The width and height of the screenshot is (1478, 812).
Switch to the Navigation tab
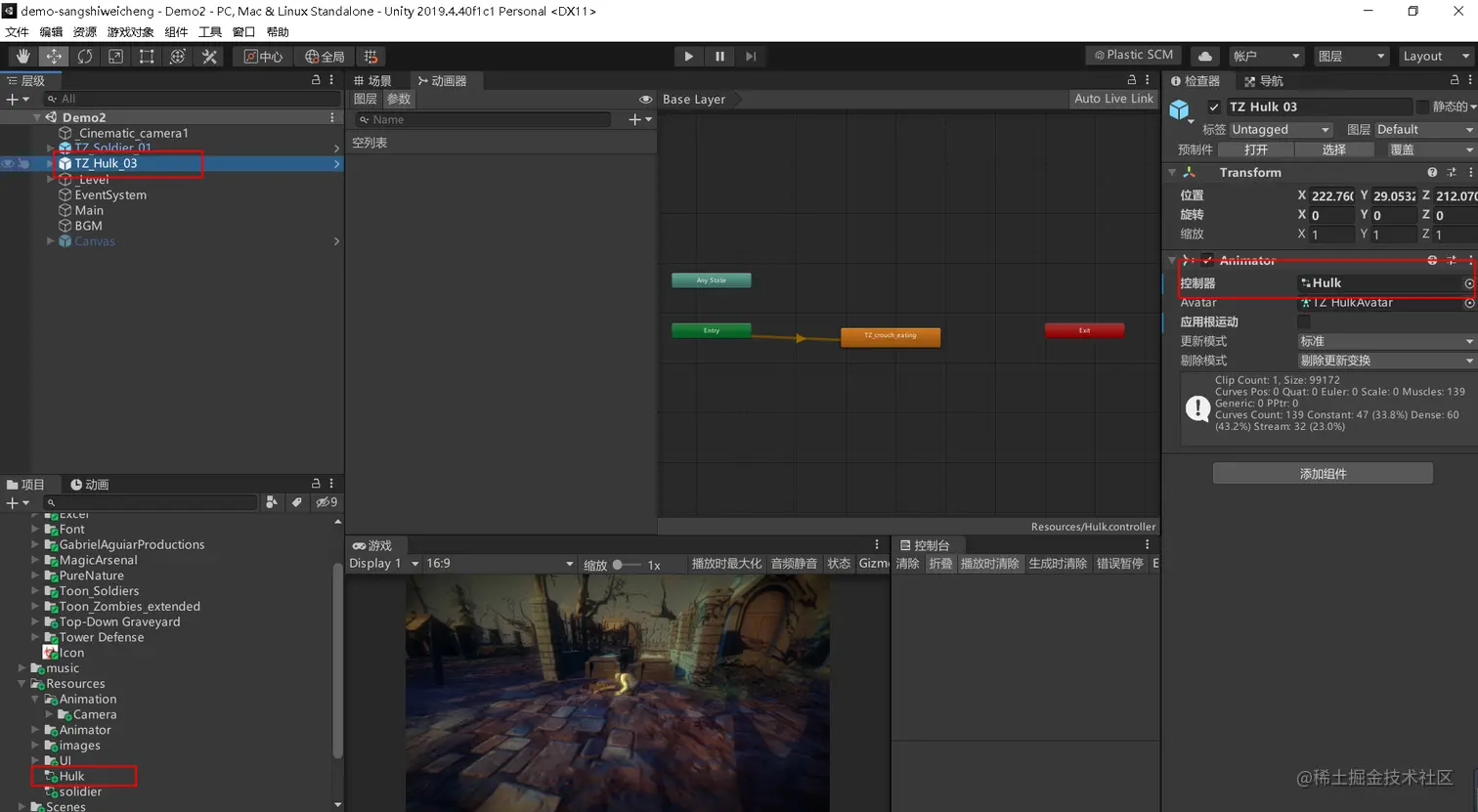coord(1264,81)
